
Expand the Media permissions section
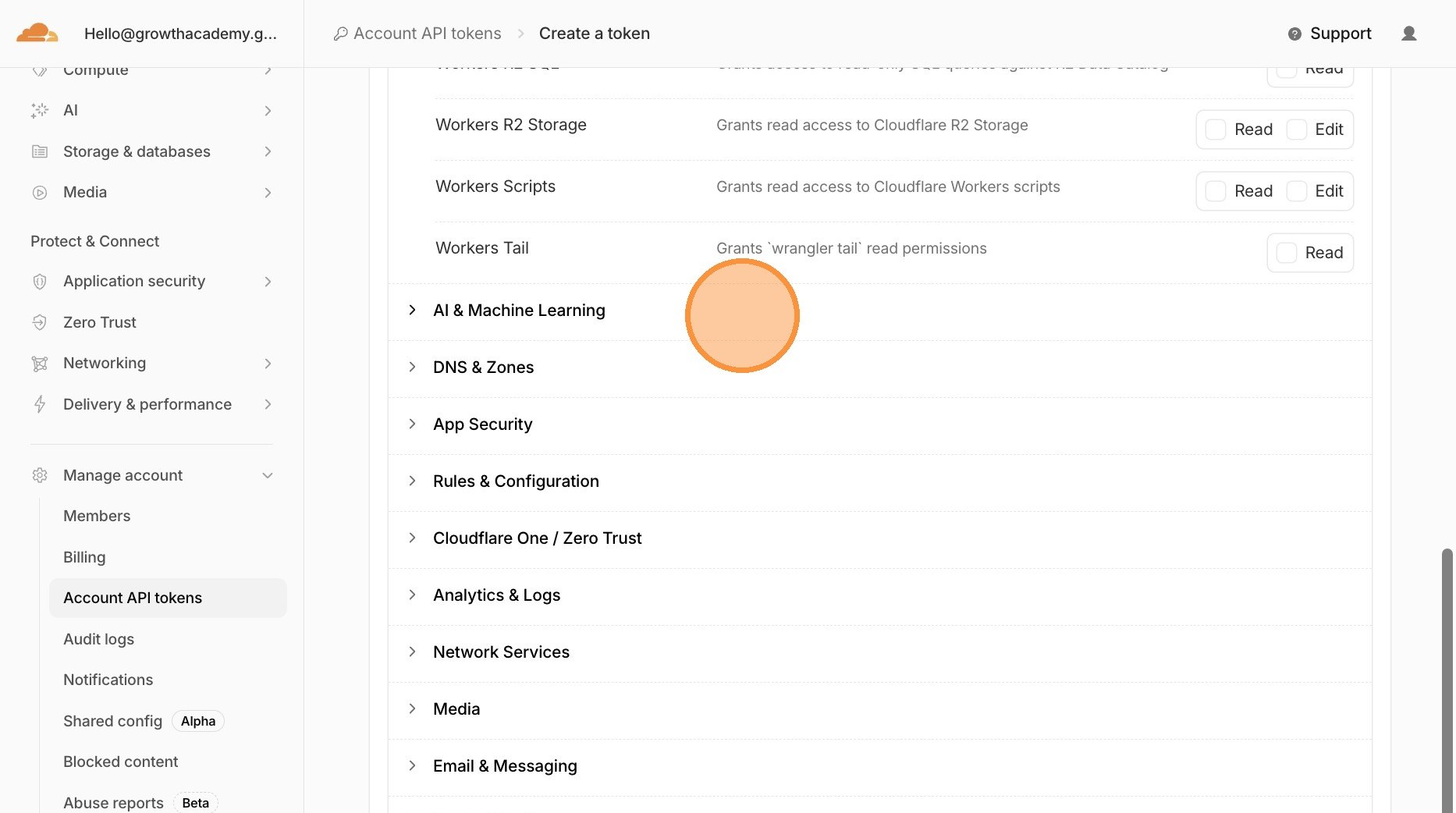[879, 709]
